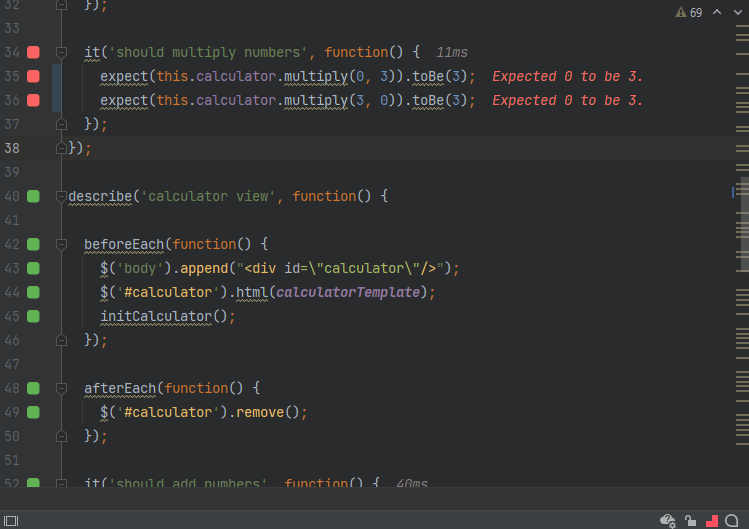
Task: Click the red coverage marker on line 36
Action: click(x=33, y=100)
